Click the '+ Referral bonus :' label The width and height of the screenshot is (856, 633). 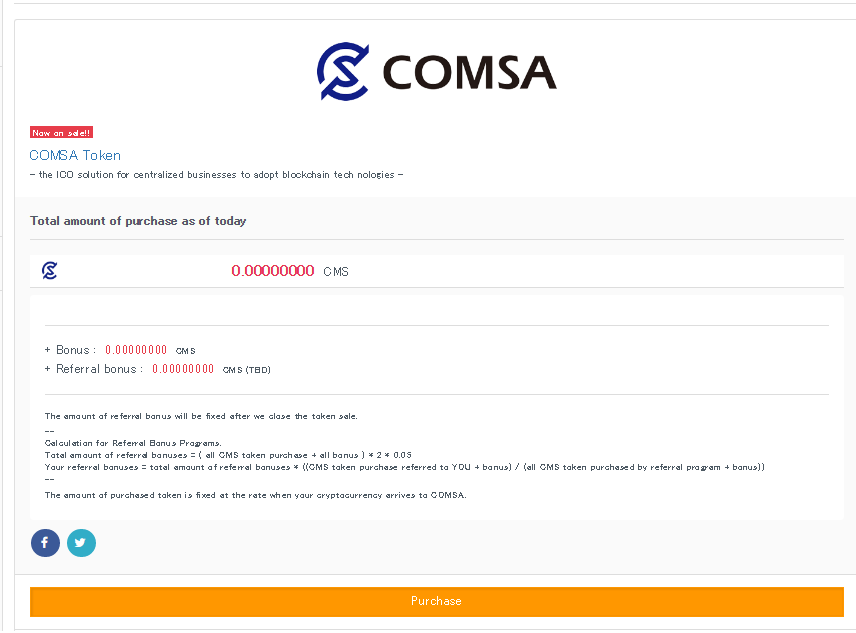(x=94, y=369)
